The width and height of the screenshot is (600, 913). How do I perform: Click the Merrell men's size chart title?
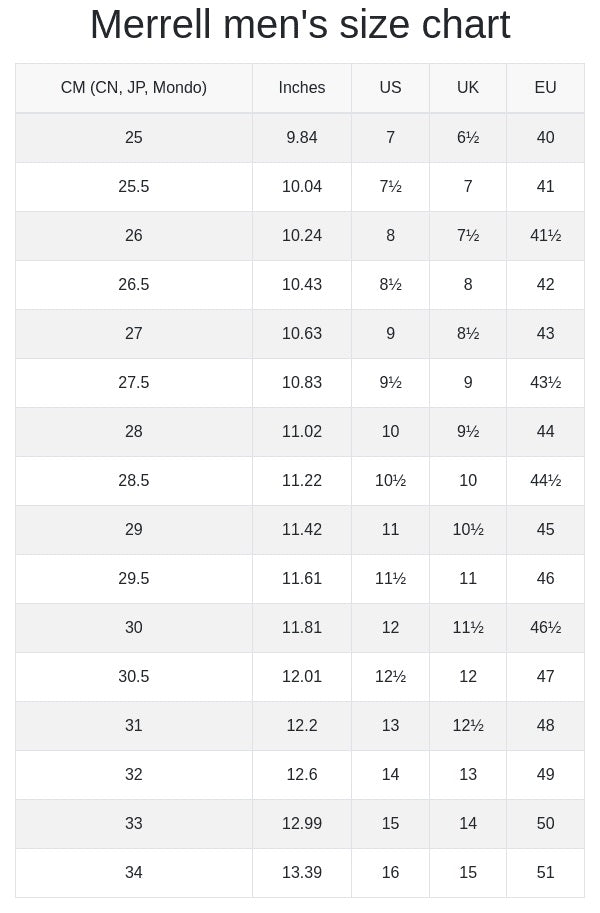(300, 24)
